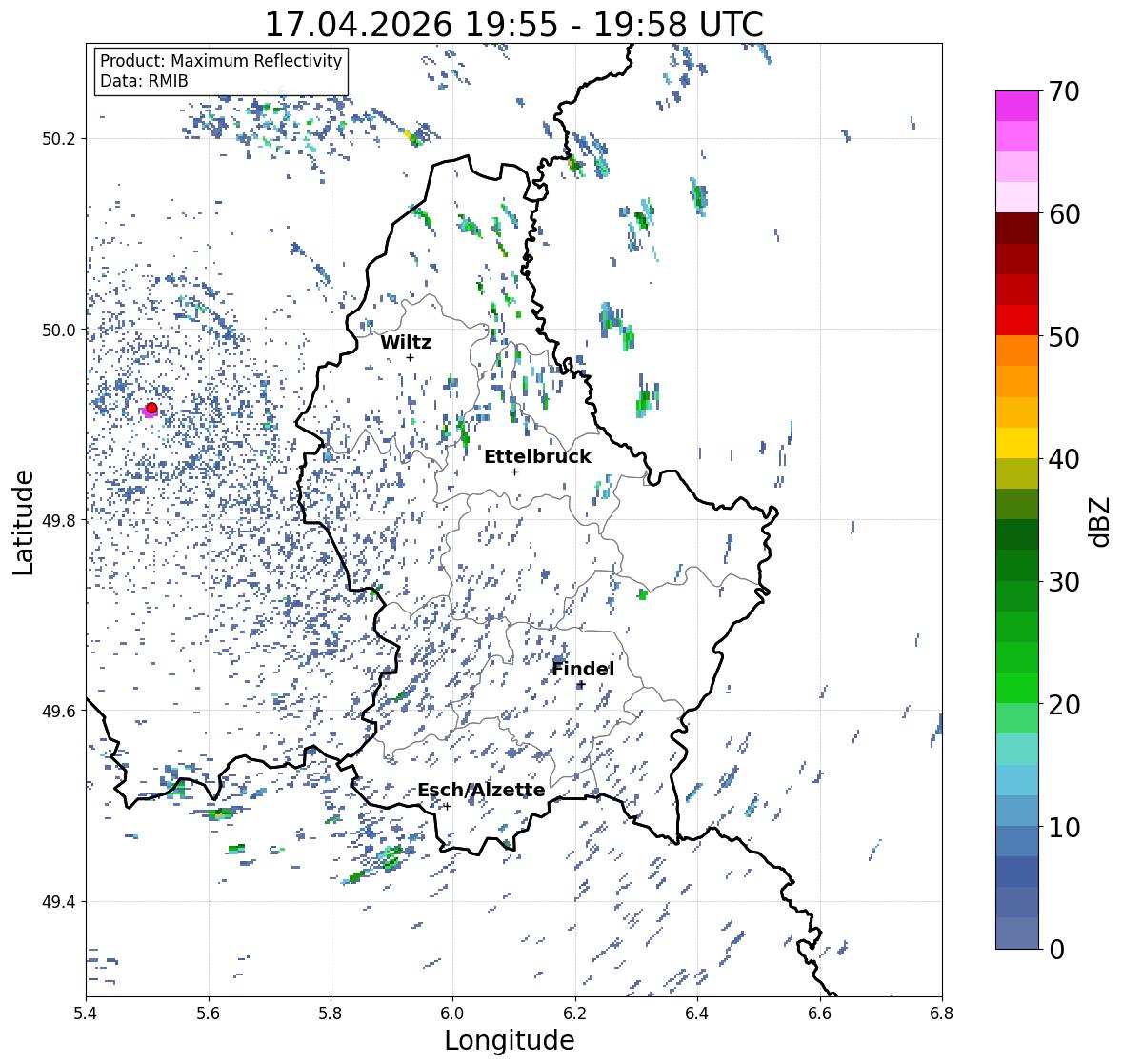Click the Longitude axis label
1123x1064 pixels.
coord(510,1040)
